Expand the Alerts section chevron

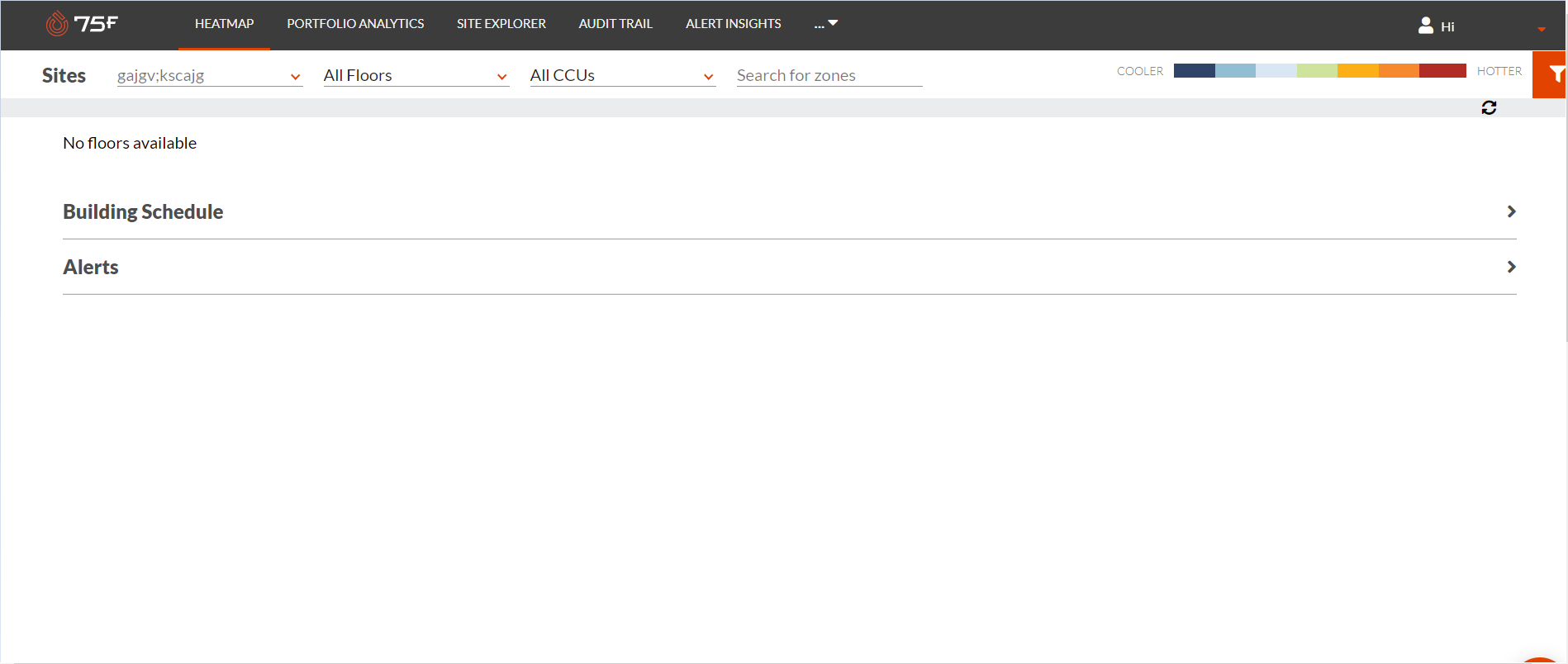click(1511, 267)
